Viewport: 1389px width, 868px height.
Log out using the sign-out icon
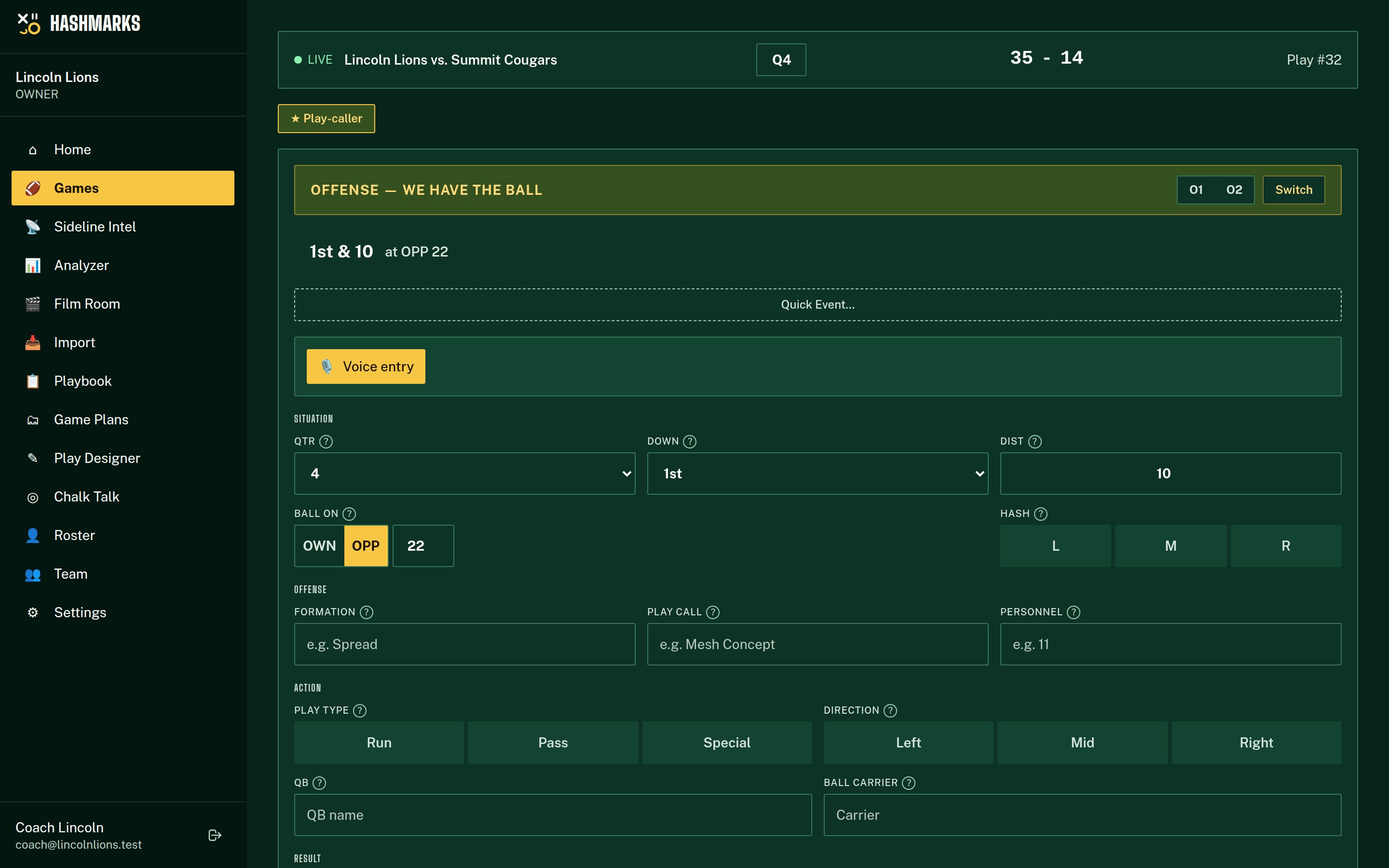[215, 835]
